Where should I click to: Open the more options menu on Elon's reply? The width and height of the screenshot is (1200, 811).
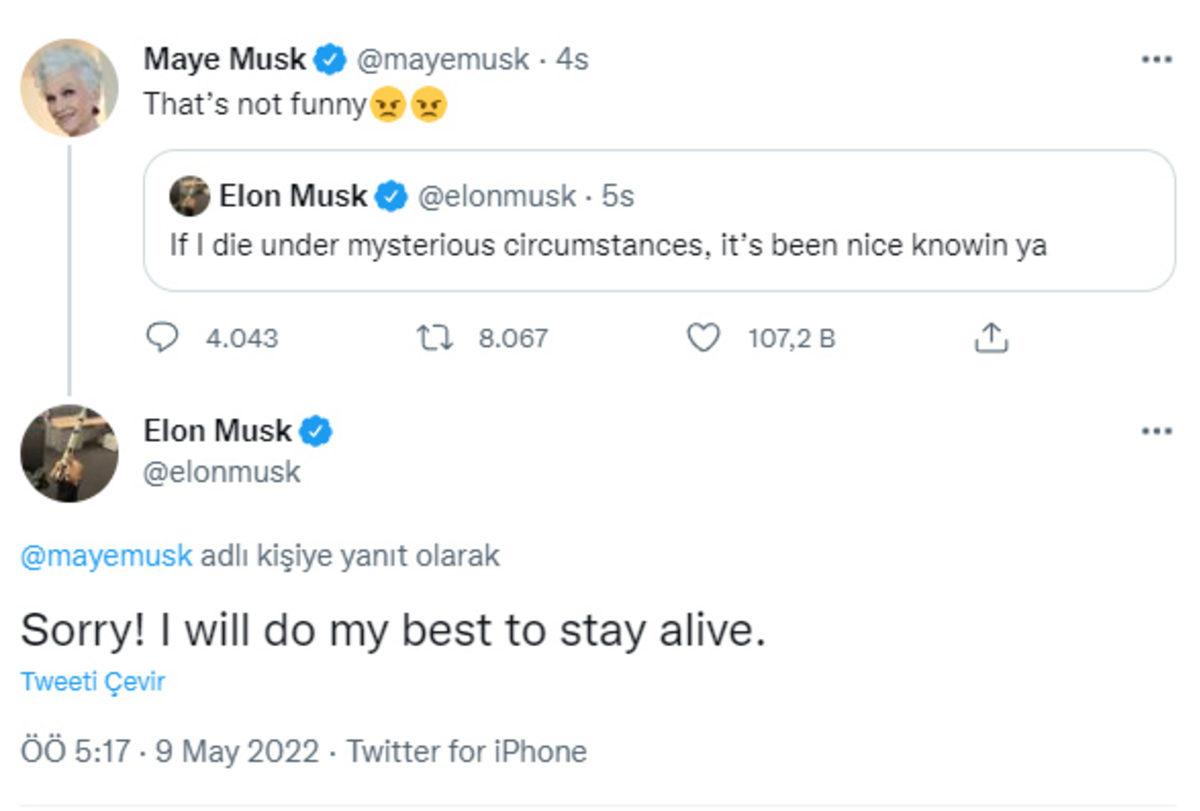point(1159,430)
